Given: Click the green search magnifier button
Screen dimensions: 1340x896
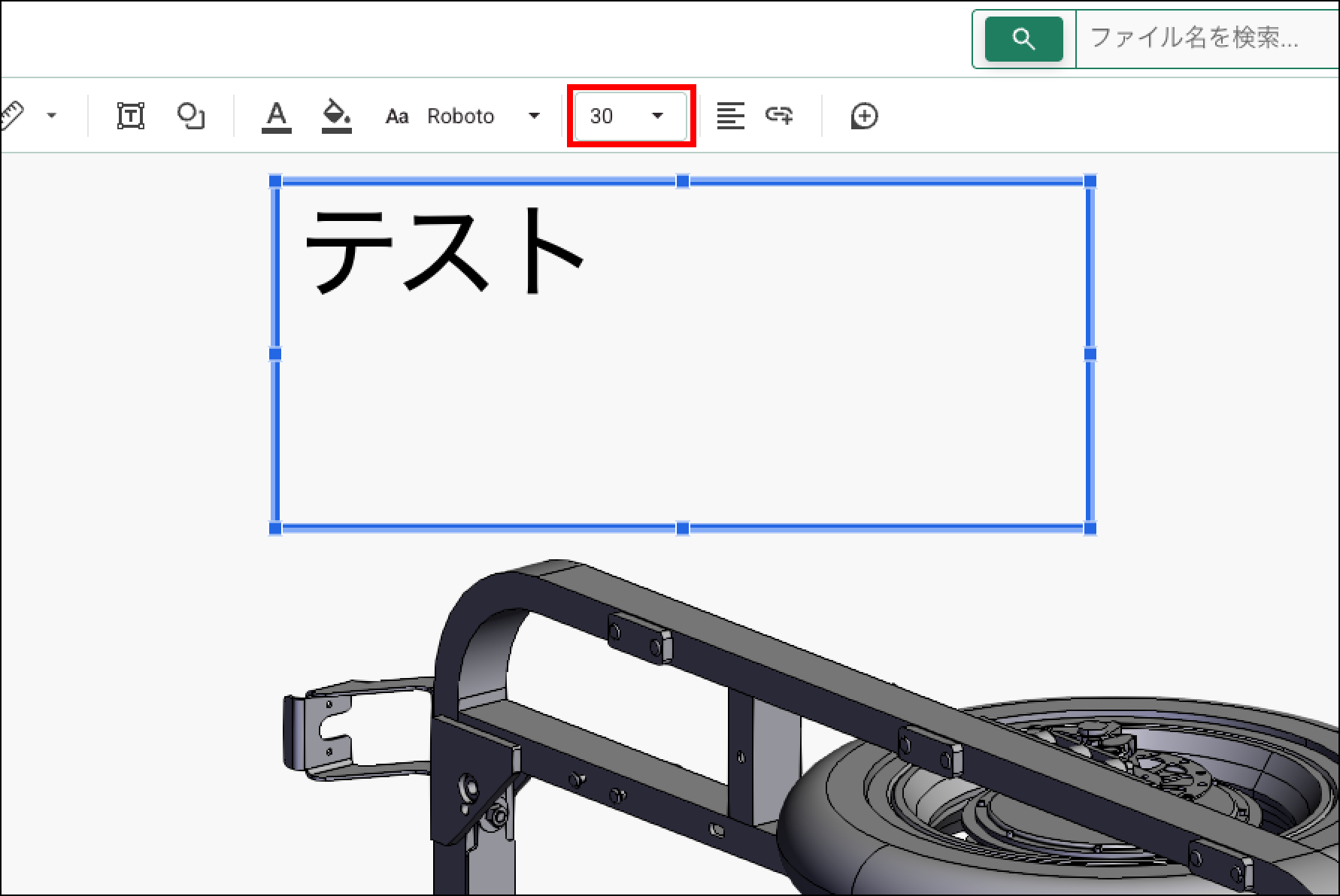Looking at the screenshot, I should click(x=1023, y=39).
